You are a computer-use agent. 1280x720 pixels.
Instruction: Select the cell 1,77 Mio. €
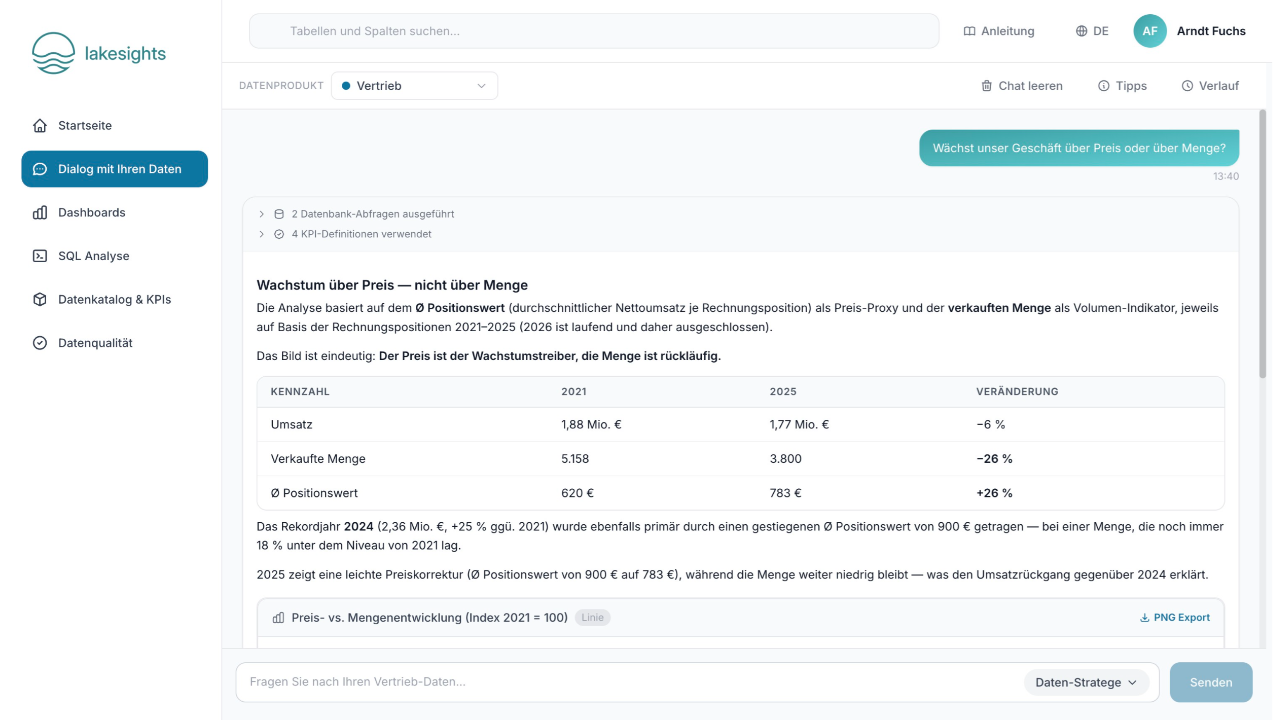[x=799, y=425]
